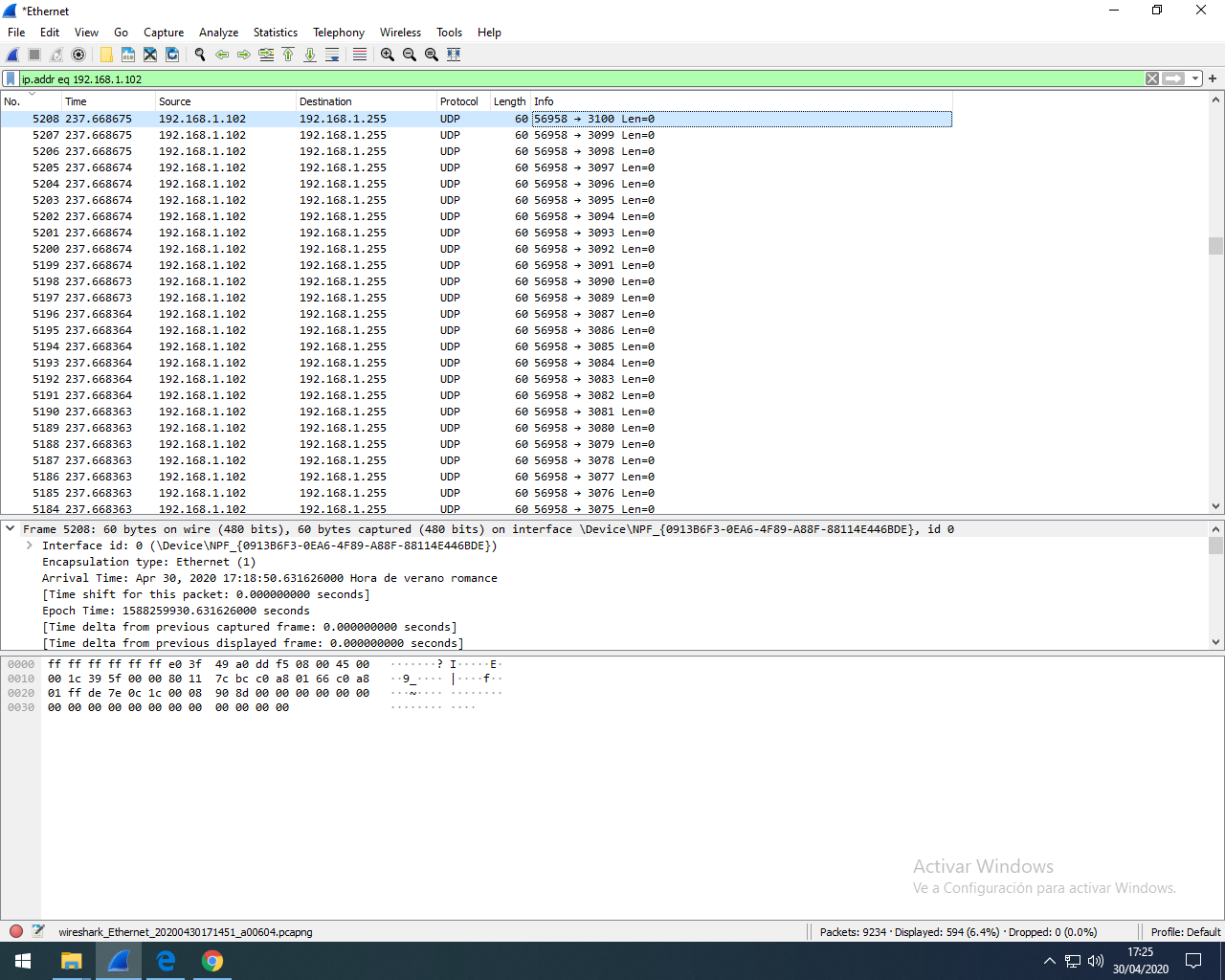This screenshot has height=980, width=1225.
Task: Sort packets by the Destination column
Action: [x=366, y=101]
